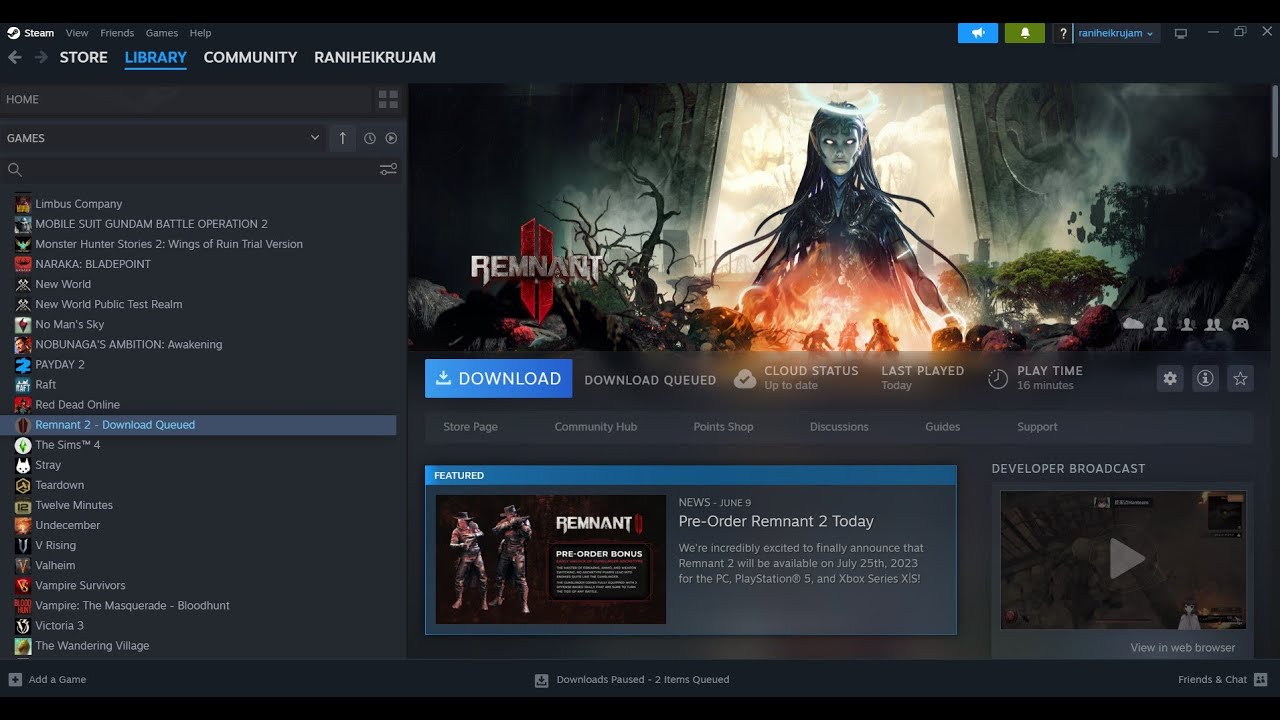1280x720 pixels.
Task: Click the Teardown game icon
Action: coord(23,485)
